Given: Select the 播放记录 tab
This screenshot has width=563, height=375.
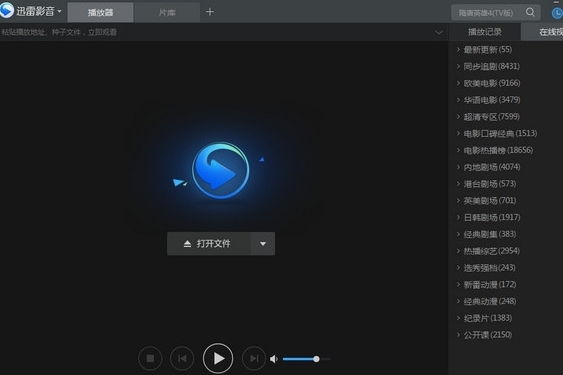Looking at the screenshot, I should [485, 32].
